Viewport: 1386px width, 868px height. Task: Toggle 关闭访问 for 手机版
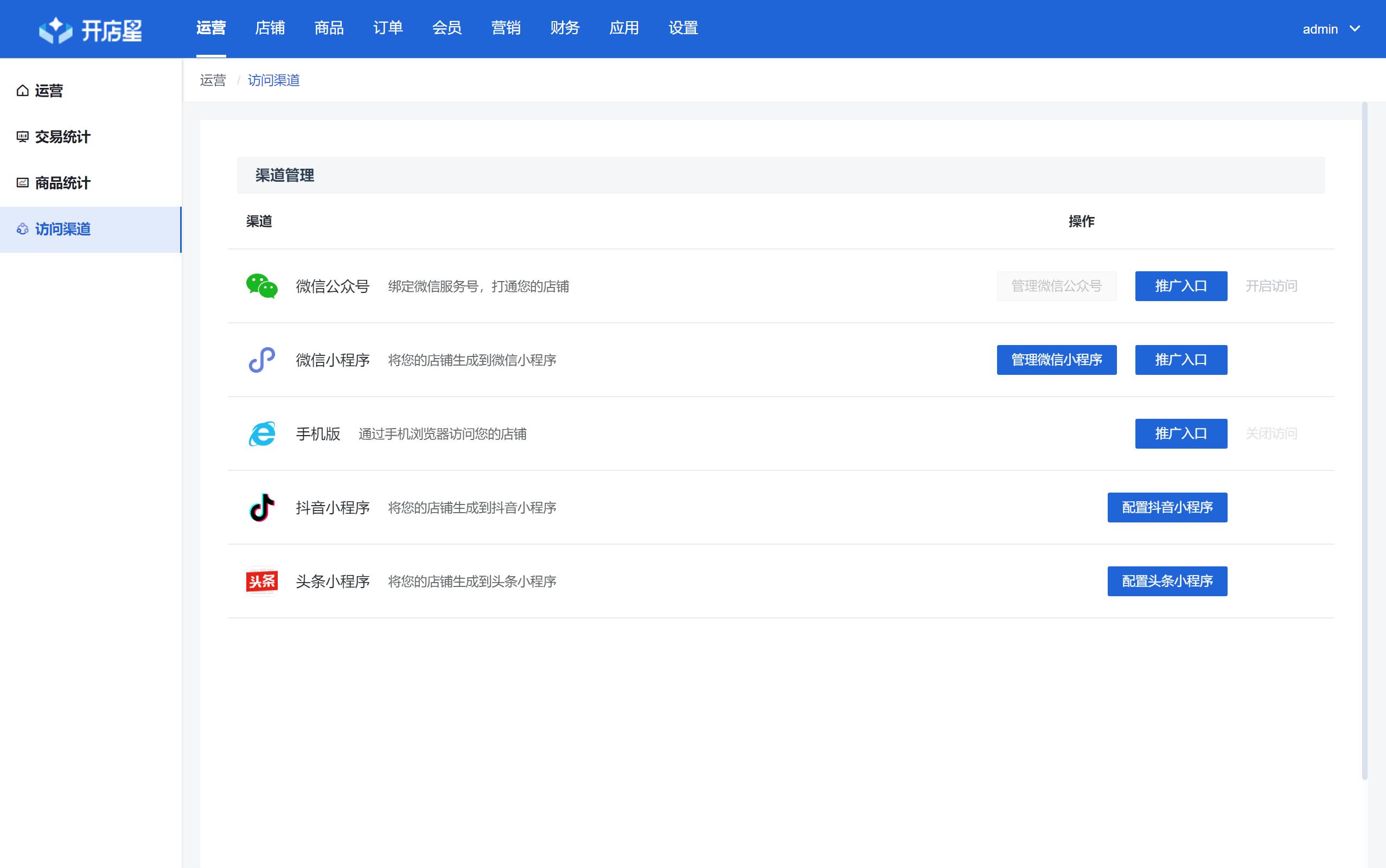(x=1270, y=433)
